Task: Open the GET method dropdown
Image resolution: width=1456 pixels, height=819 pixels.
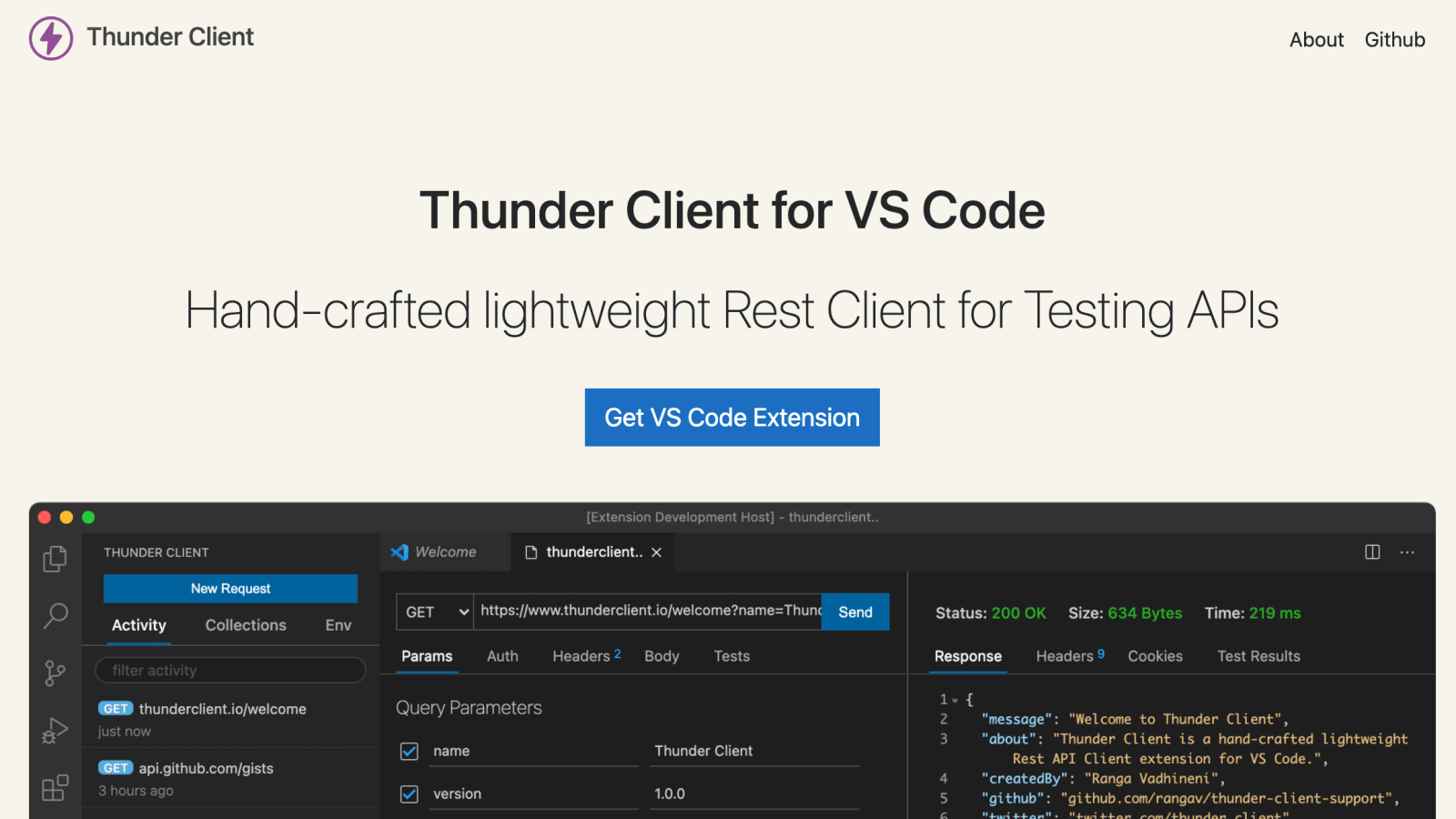Action: tap(435, 612)
